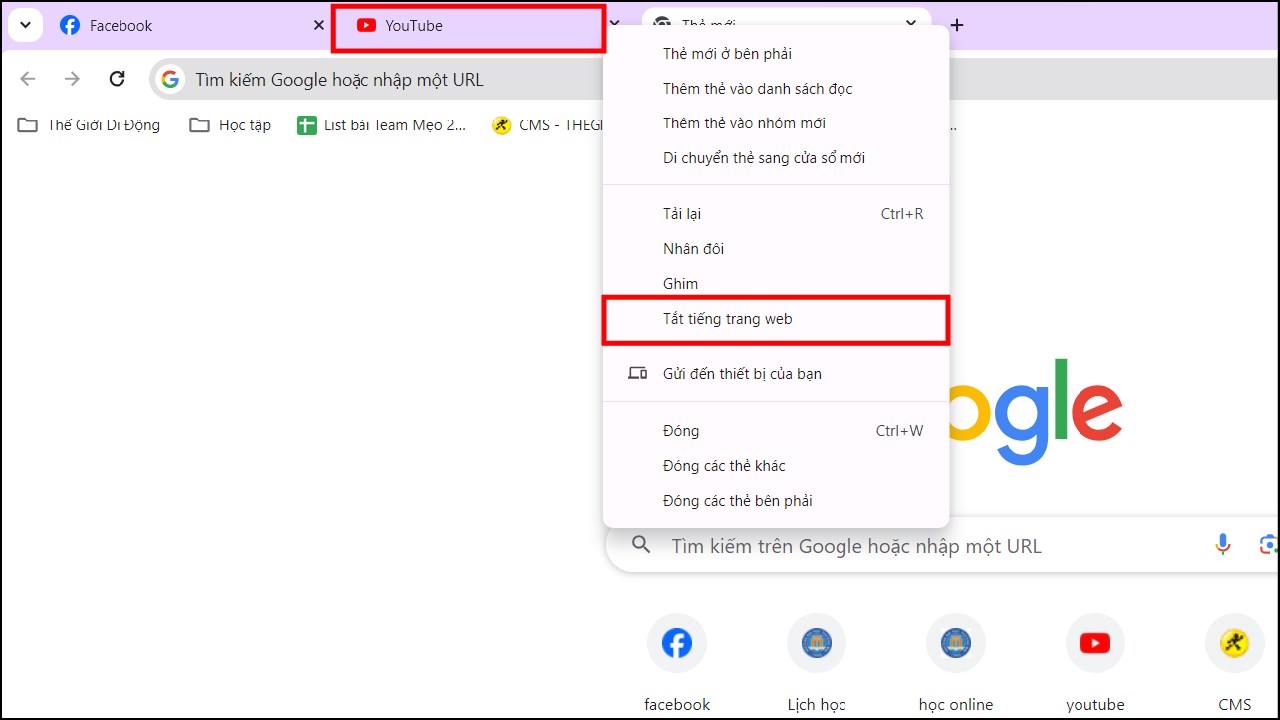Select Di chuyển thẻ sang cửa sổ mới

[776, 158]
